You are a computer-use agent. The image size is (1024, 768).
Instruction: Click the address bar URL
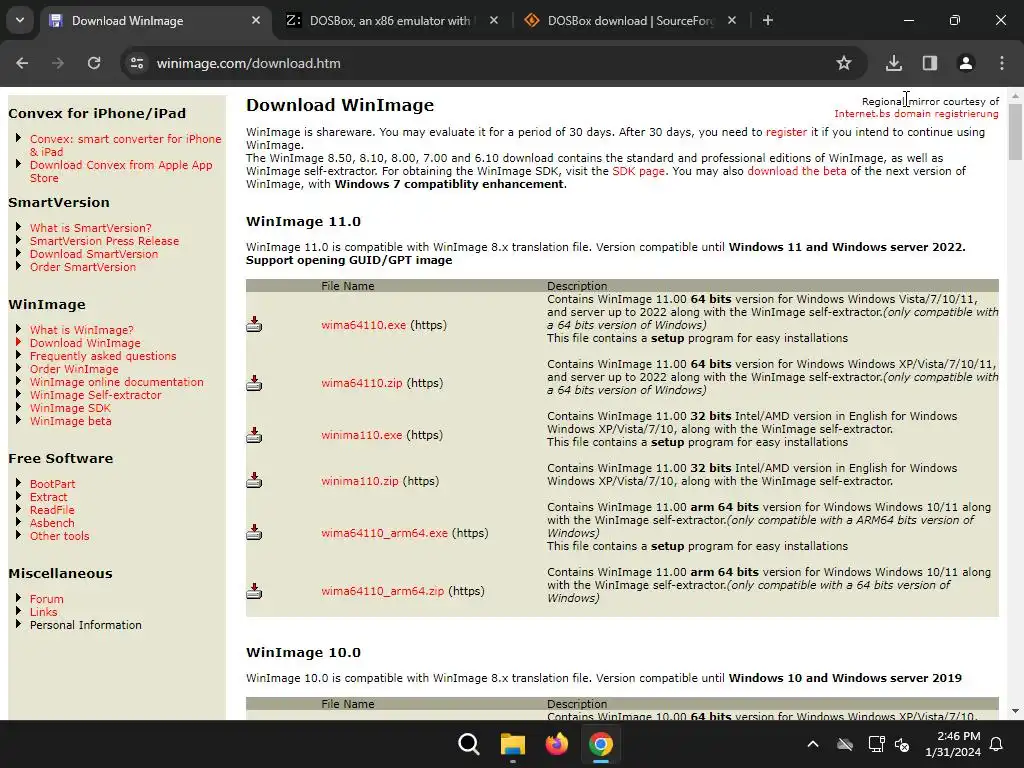tap(248, 63)
